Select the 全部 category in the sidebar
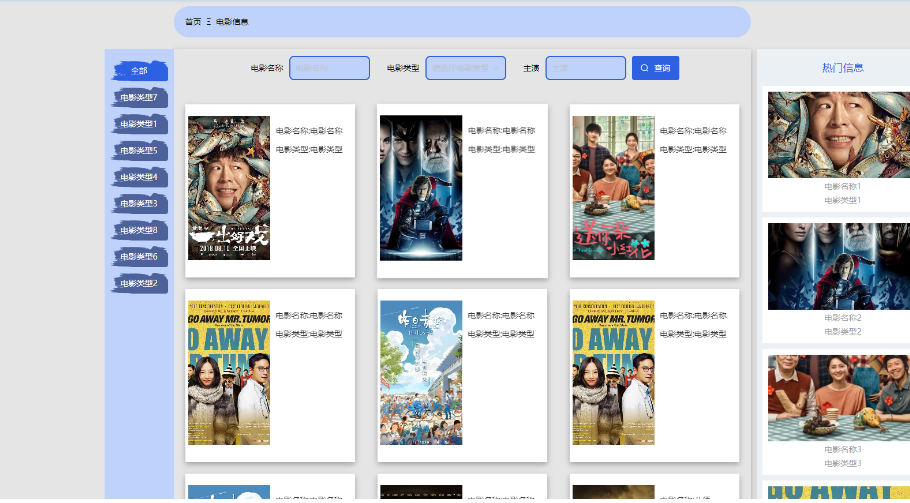The width and height of the screenshot is (910, 503). tap(139, 71)
